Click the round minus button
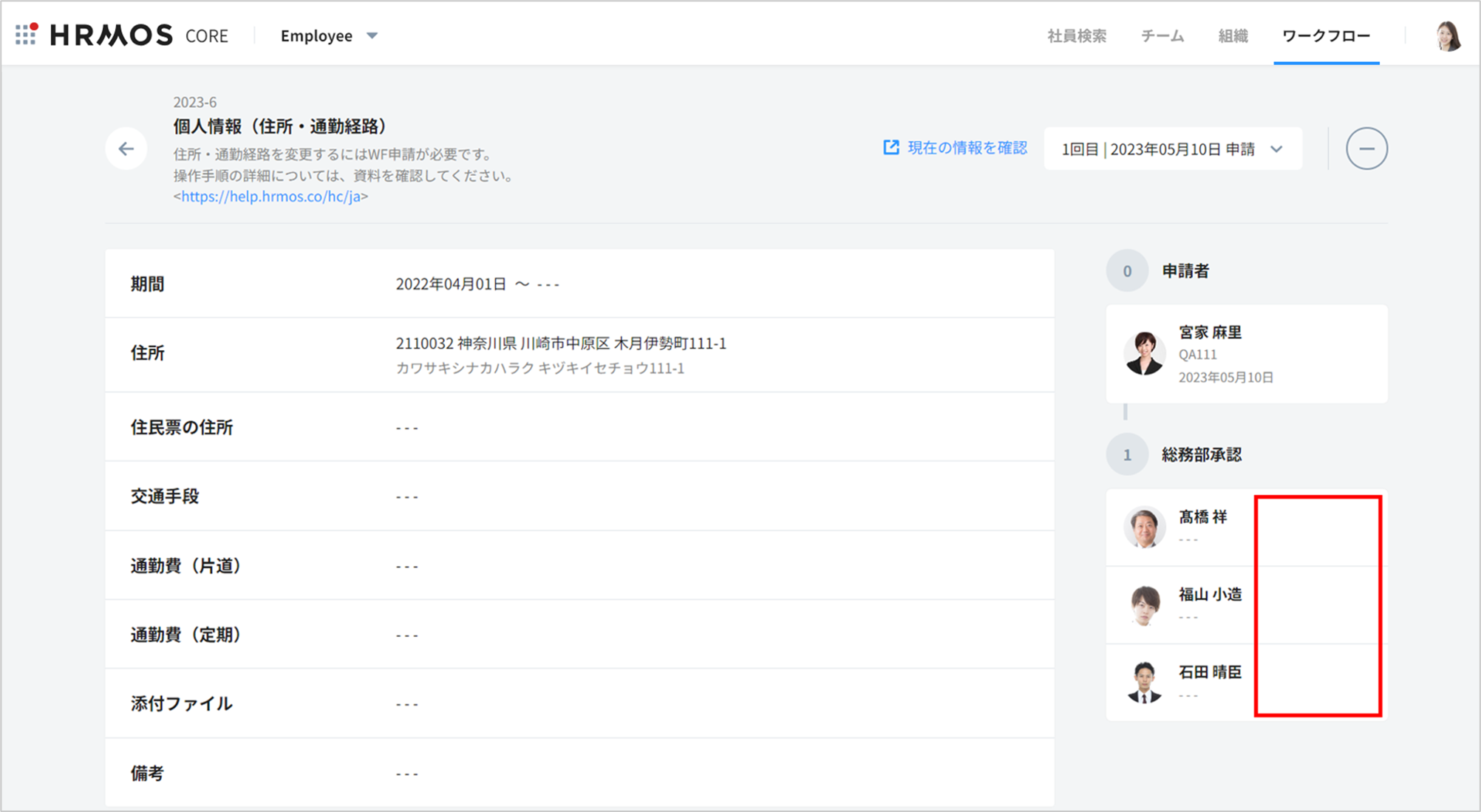The height and width of the screenshot is (812, 1481). tap(1366, 149)
